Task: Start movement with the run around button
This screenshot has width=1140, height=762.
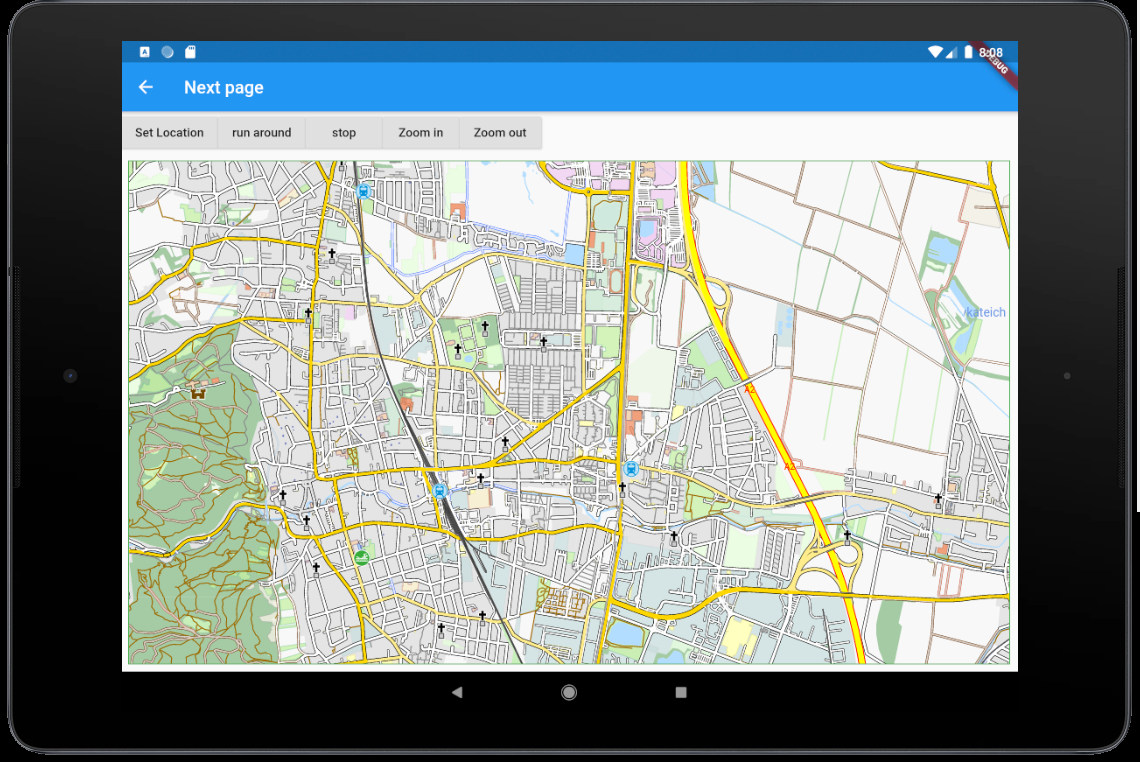Action: tap(261, 132)
